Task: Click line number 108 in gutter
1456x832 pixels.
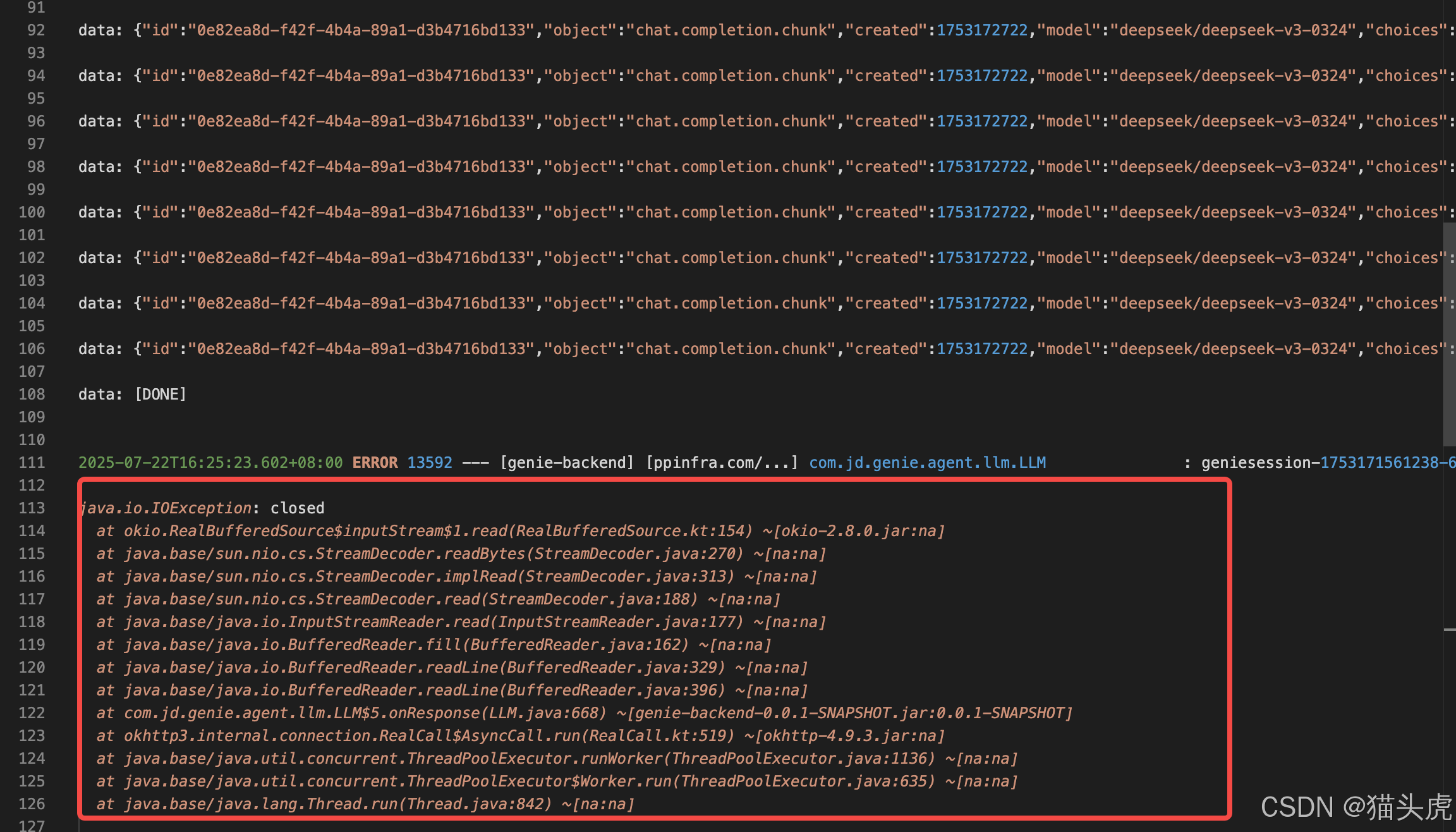Action: pyautogui.click(x=32, y=395)
